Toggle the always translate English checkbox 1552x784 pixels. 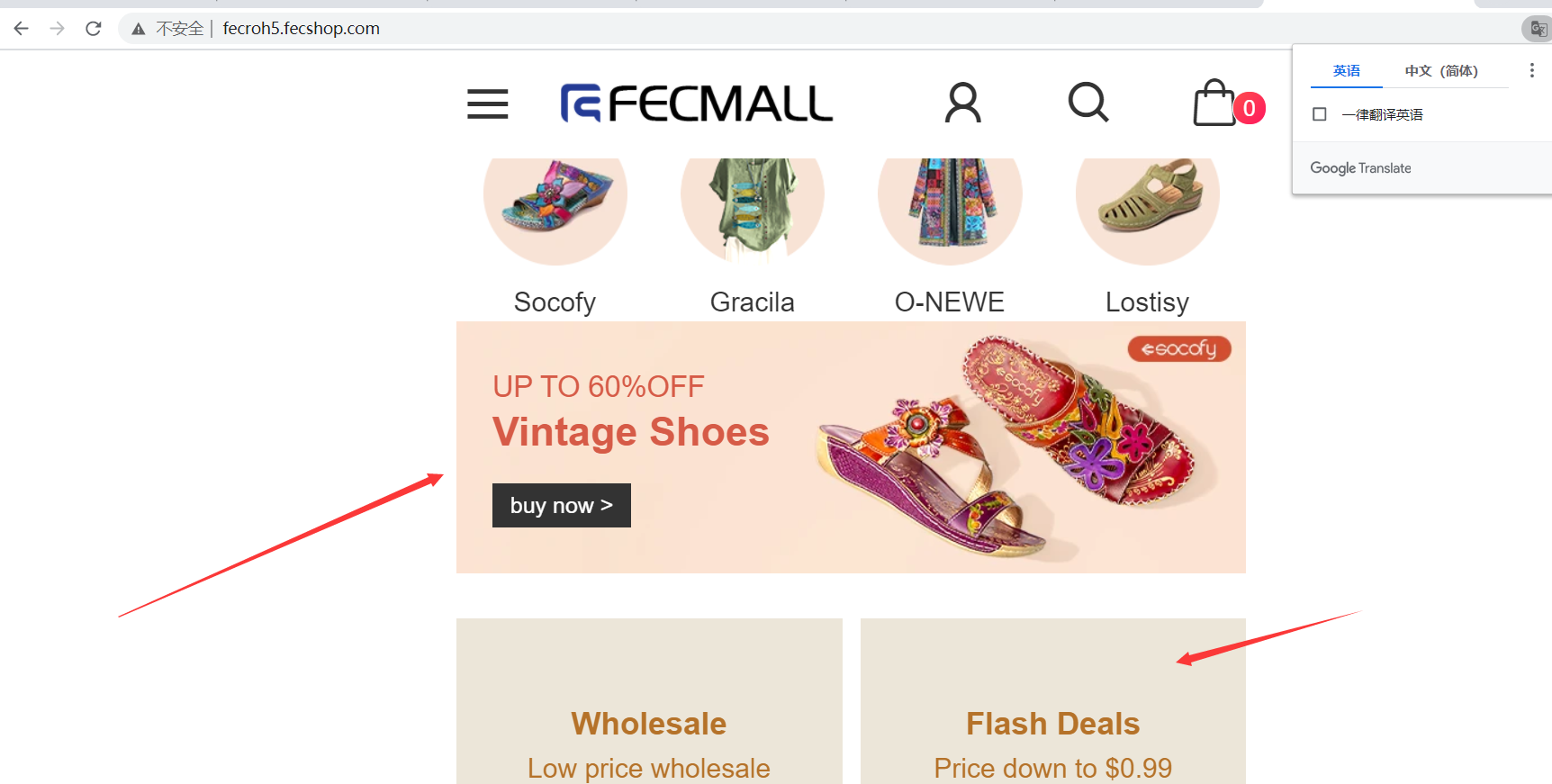click(1320, 114)
